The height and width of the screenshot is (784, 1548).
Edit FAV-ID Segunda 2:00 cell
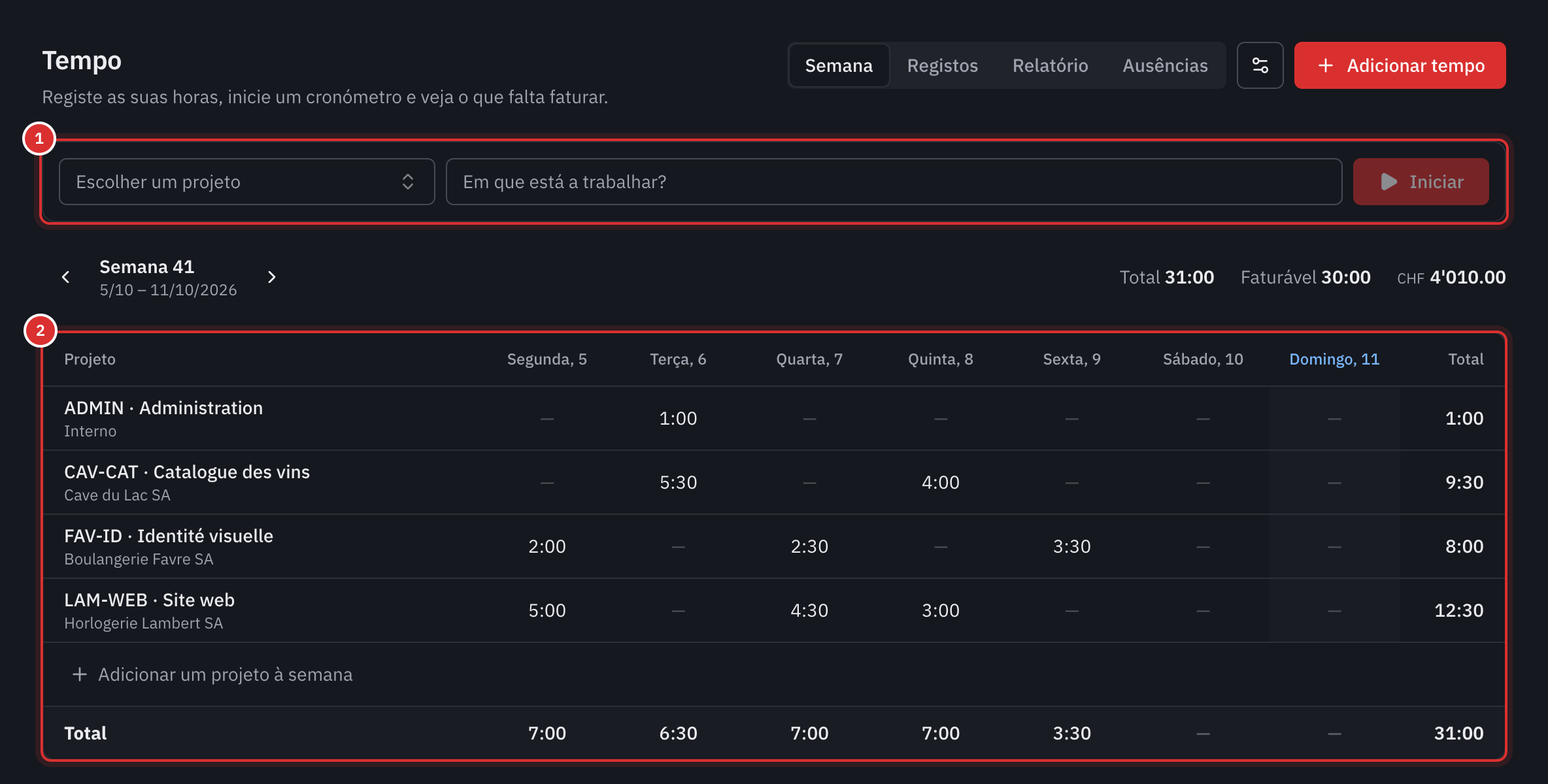click(547, 546)
